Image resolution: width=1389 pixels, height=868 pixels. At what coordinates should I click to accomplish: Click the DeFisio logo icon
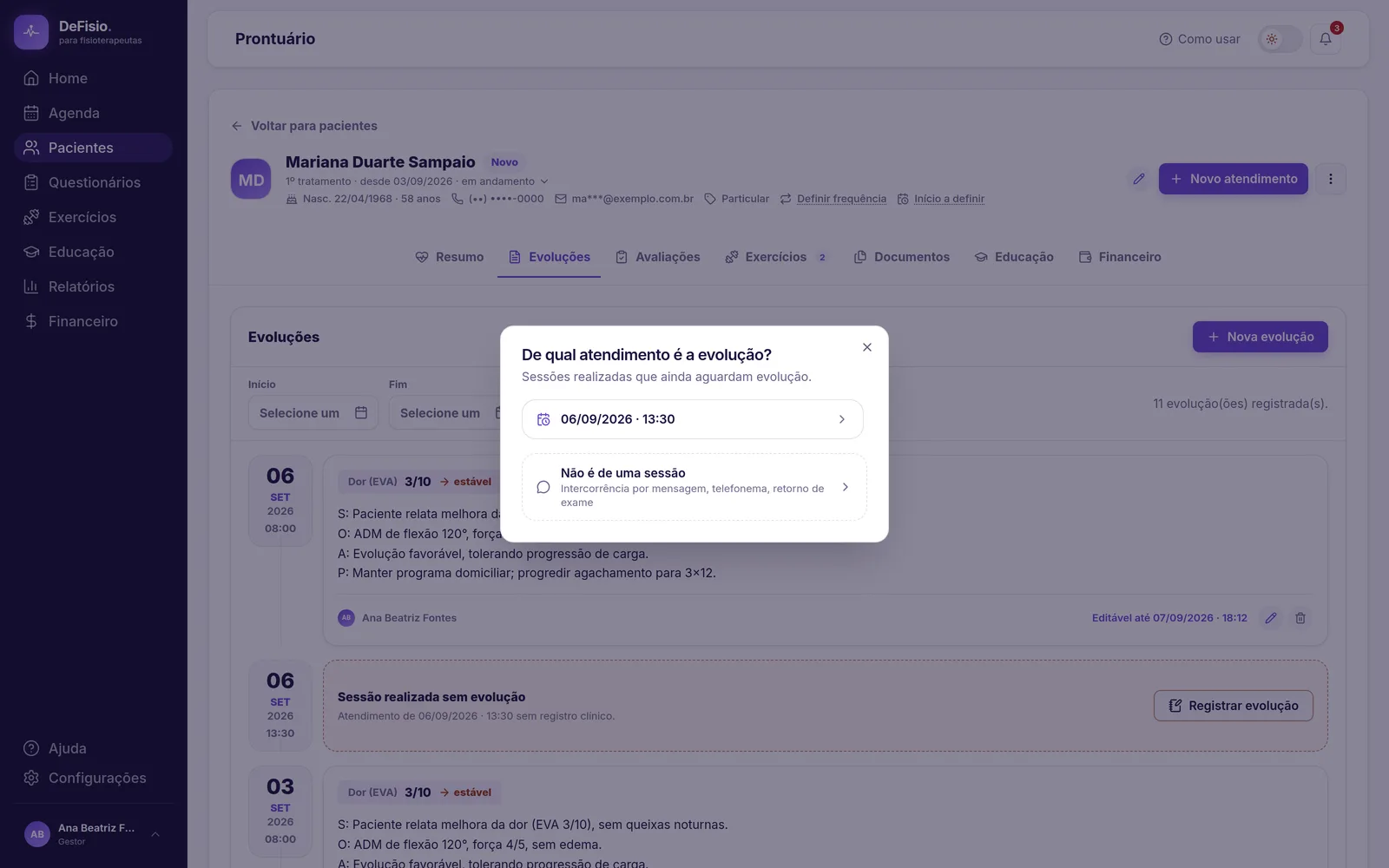31,32
